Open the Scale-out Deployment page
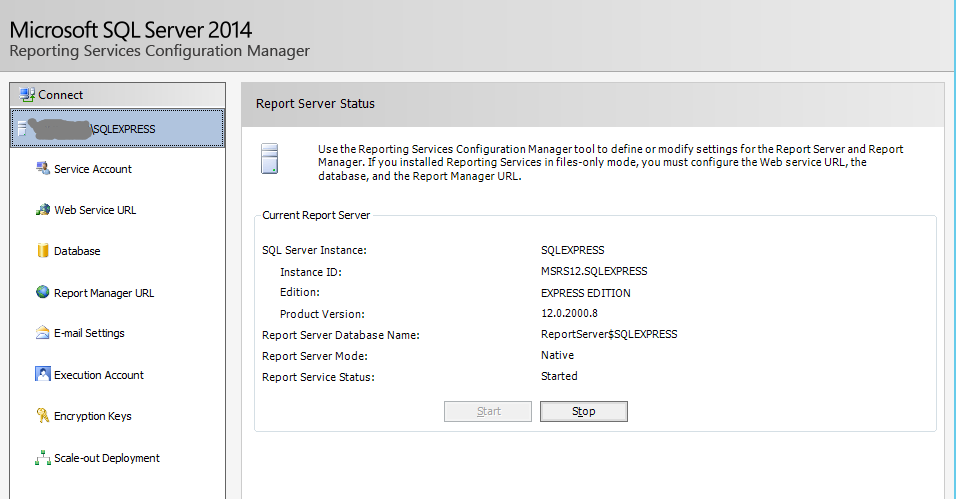The height and width of the screenshot is (499, 956). (107, 458)
